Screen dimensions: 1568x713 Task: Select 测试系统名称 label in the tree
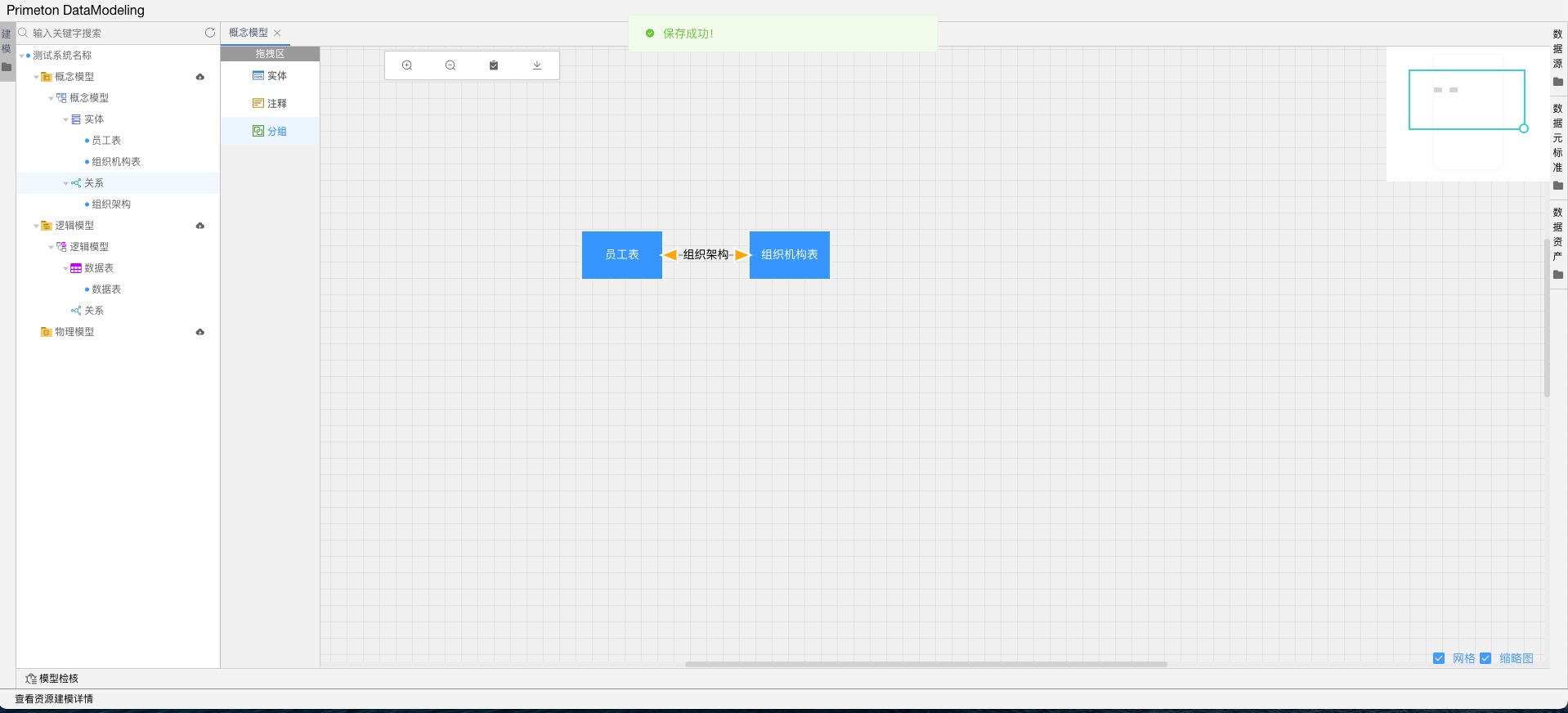62,56
